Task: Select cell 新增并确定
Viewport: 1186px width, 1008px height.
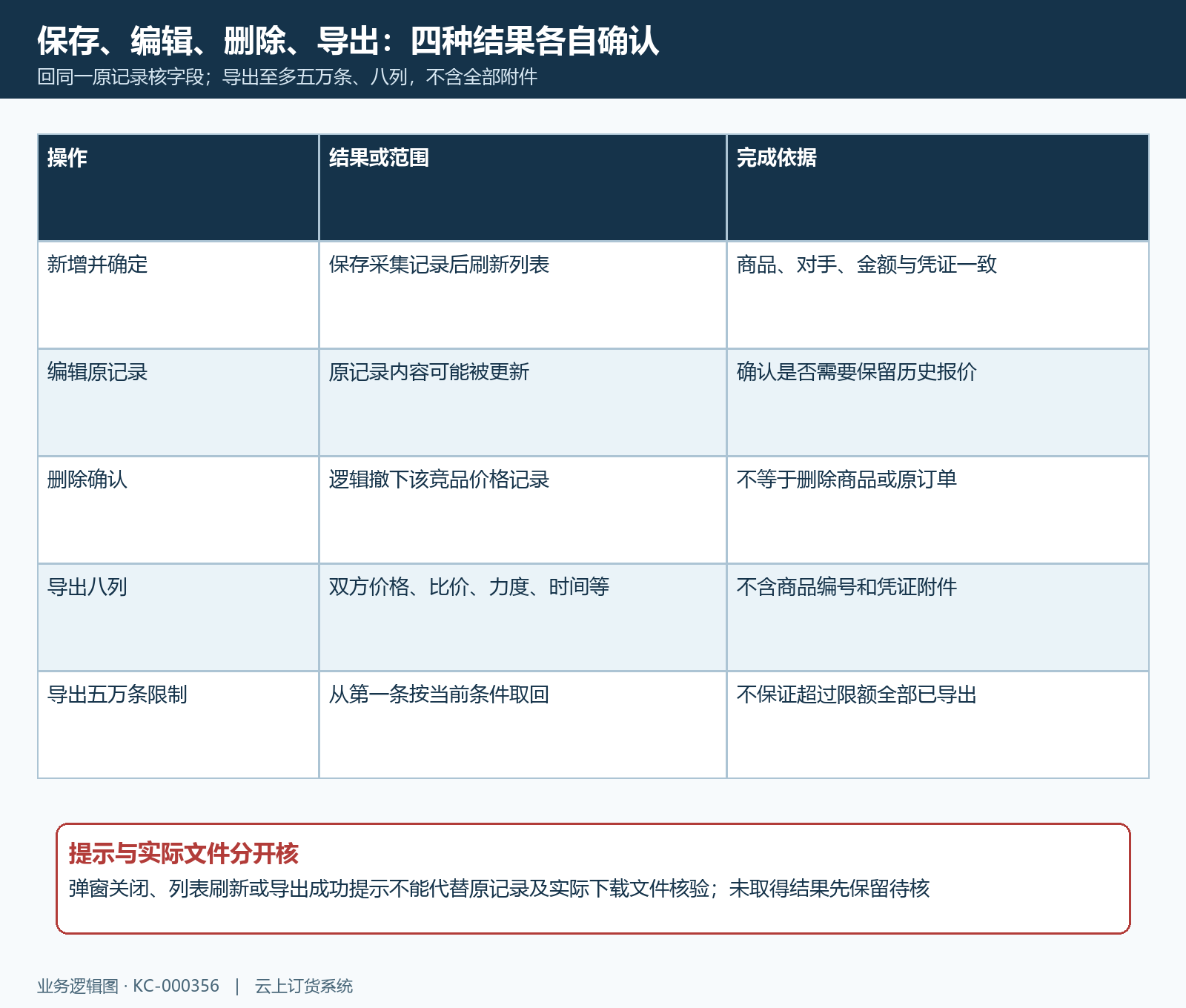Action: click(x=178, y=295)
